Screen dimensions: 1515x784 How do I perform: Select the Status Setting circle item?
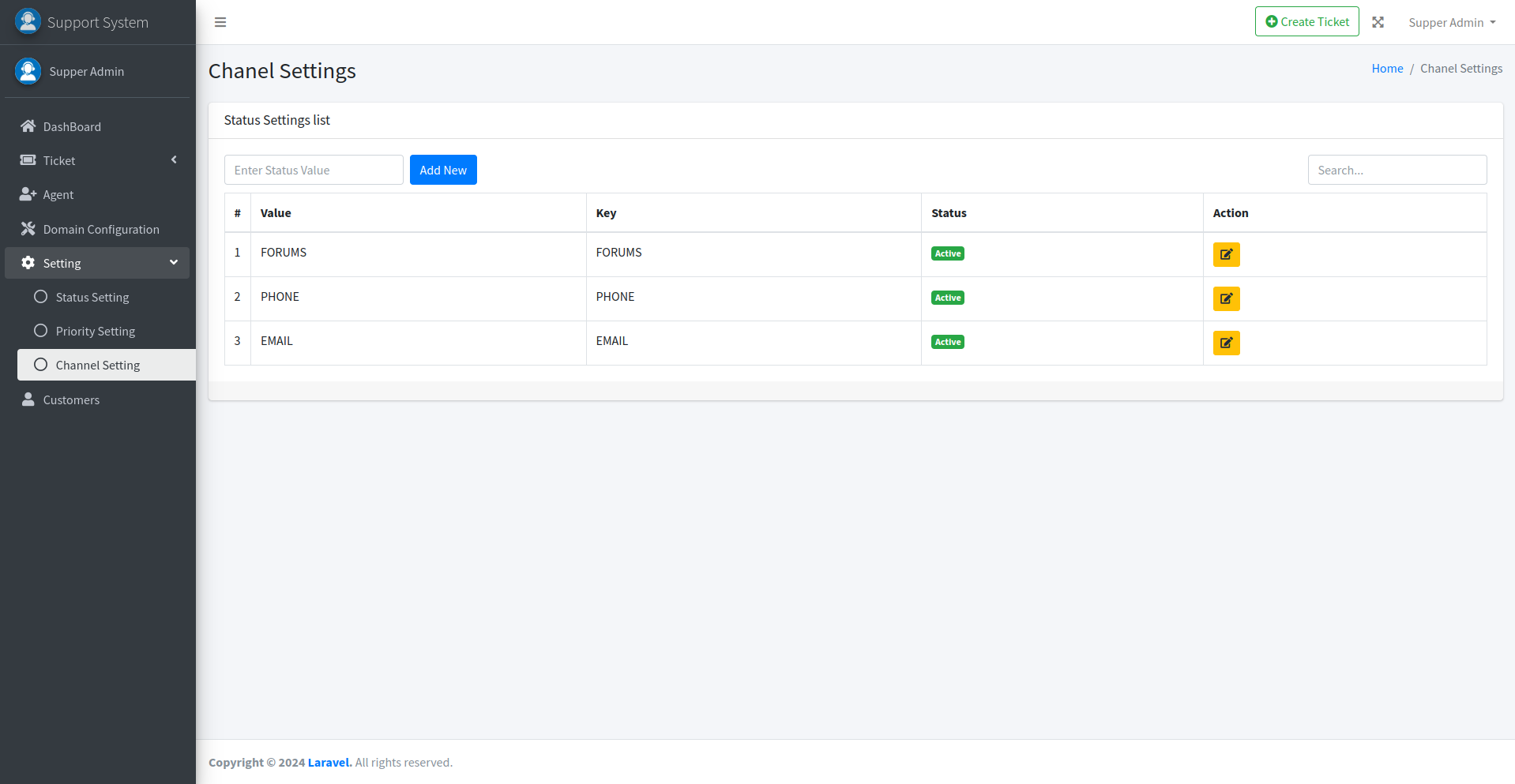coord(41,297)
